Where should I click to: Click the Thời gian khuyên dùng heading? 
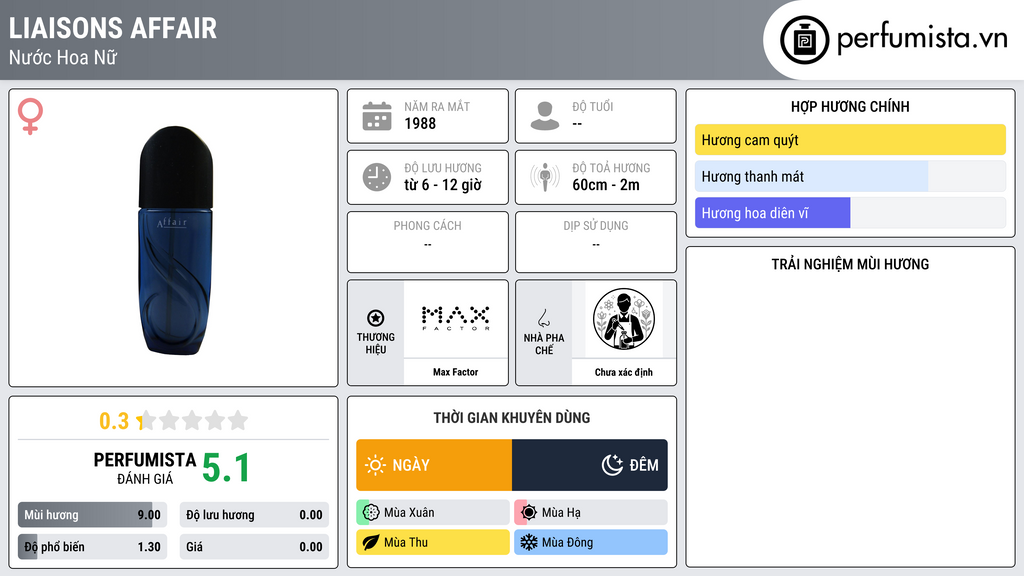[x=512, y=417]
